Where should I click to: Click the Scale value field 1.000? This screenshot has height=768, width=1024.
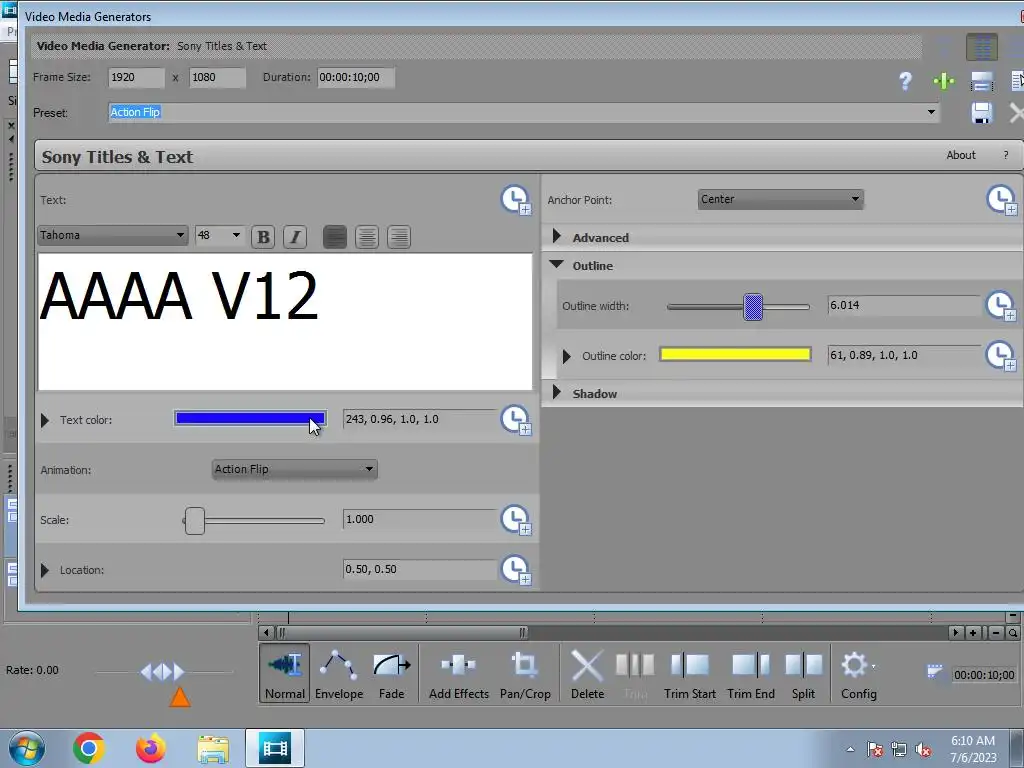coord(419,520)
